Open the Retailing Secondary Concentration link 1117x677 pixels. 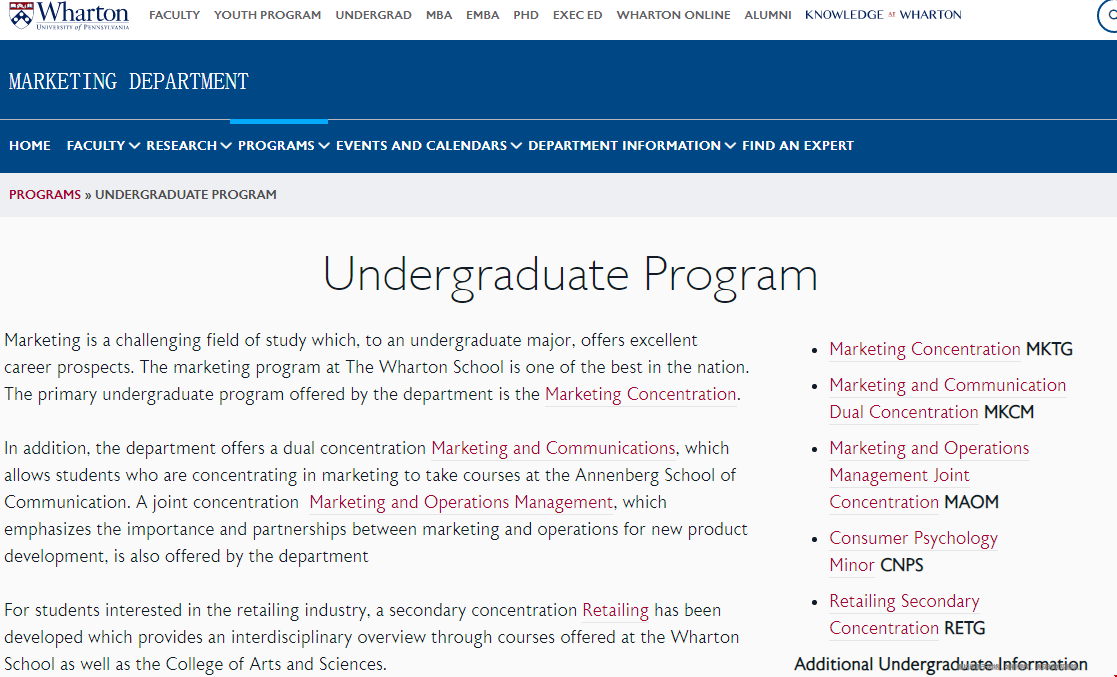(904, 614)
